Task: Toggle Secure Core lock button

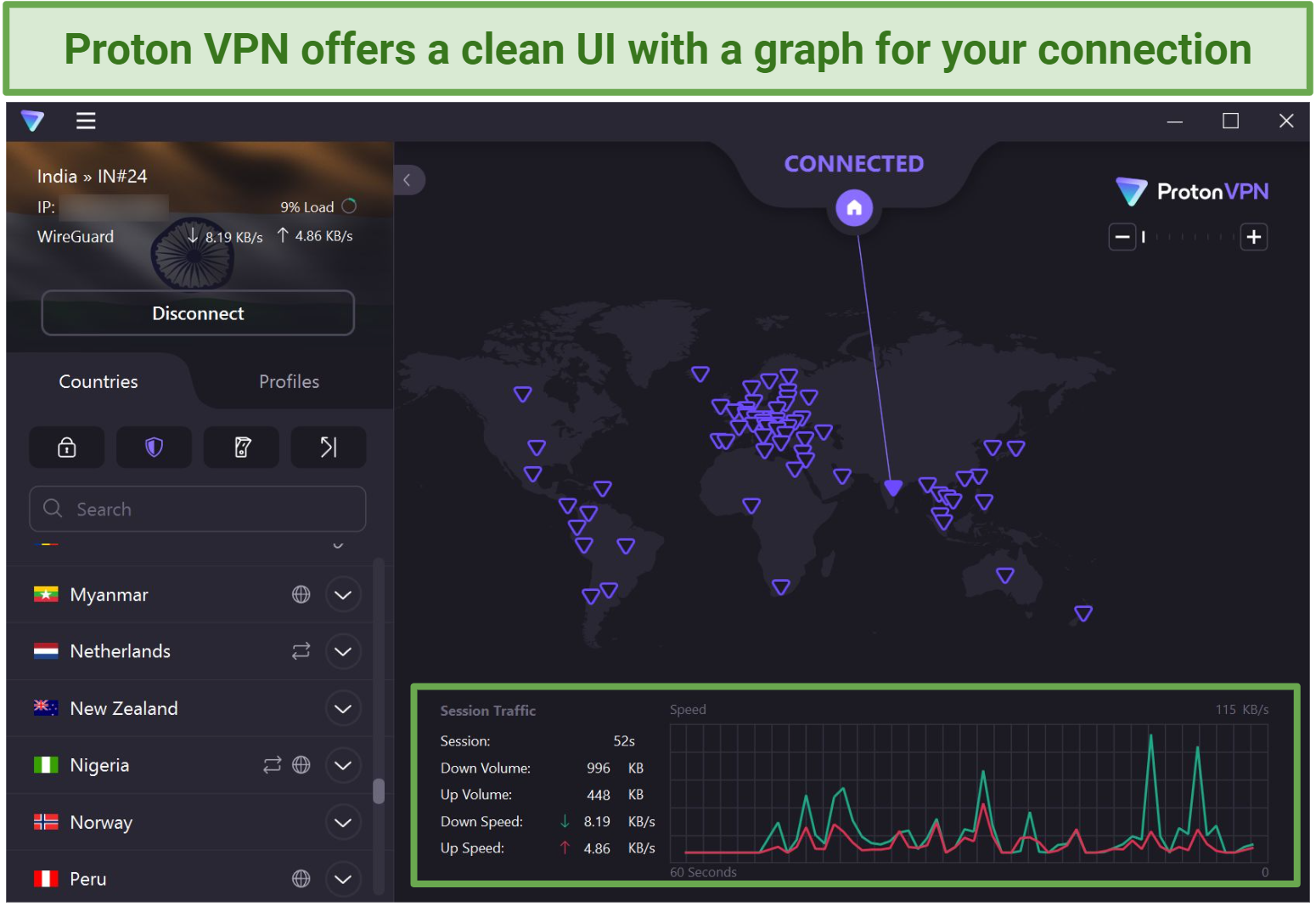Action: (x=67, y=447)
